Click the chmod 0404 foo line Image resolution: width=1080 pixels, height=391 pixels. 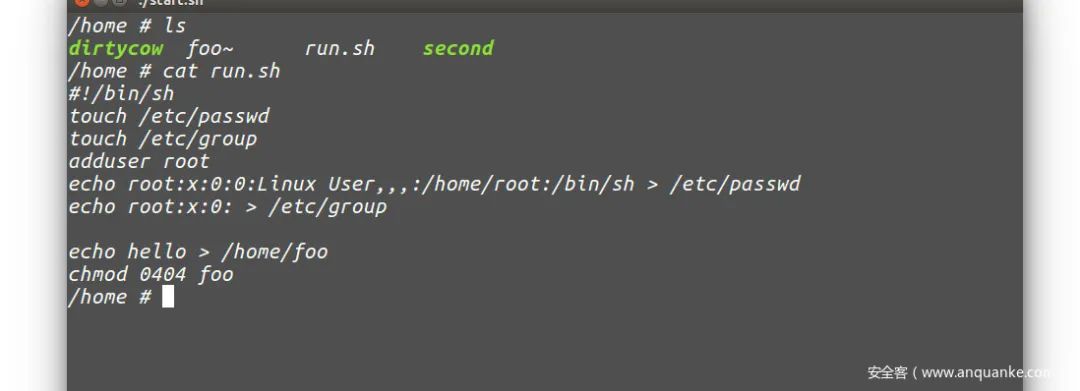[151, 275]
